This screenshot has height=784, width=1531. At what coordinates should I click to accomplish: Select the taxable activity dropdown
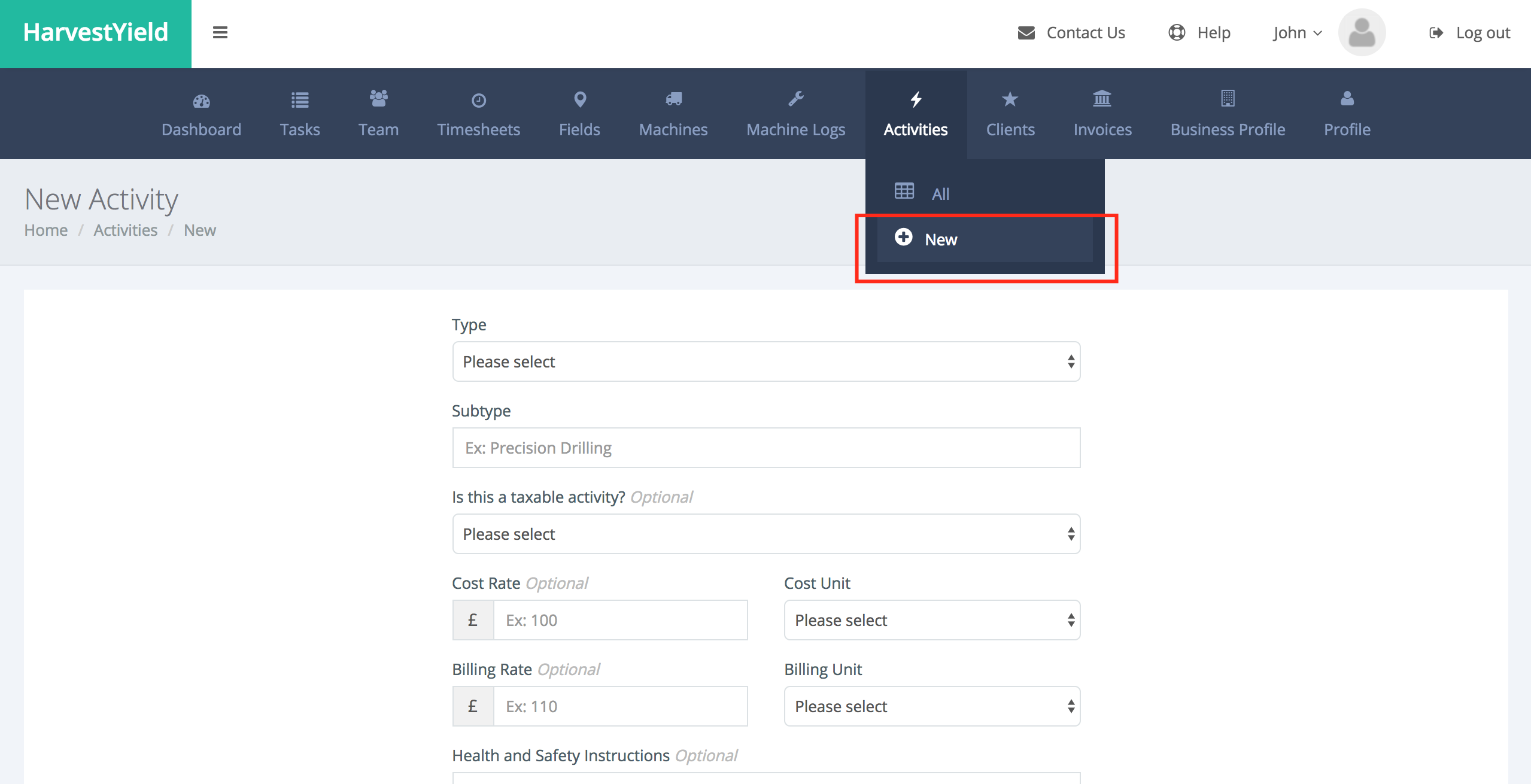(765, 533)
